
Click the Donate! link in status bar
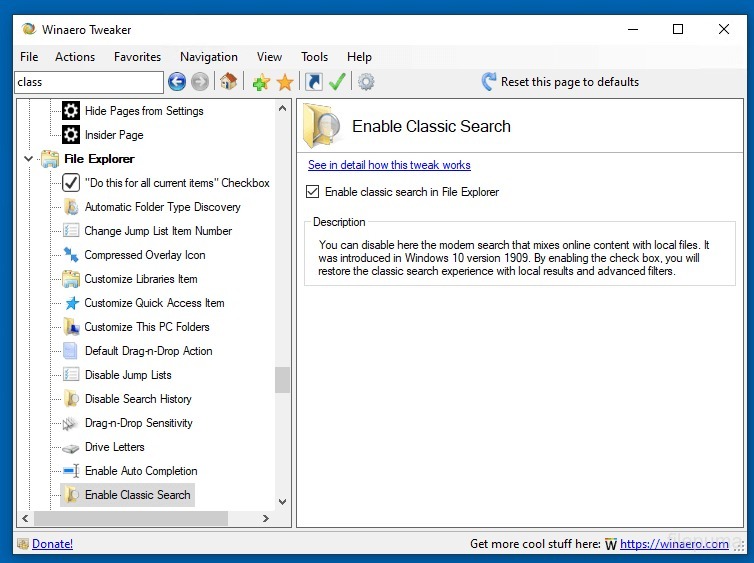pos(52,544)
